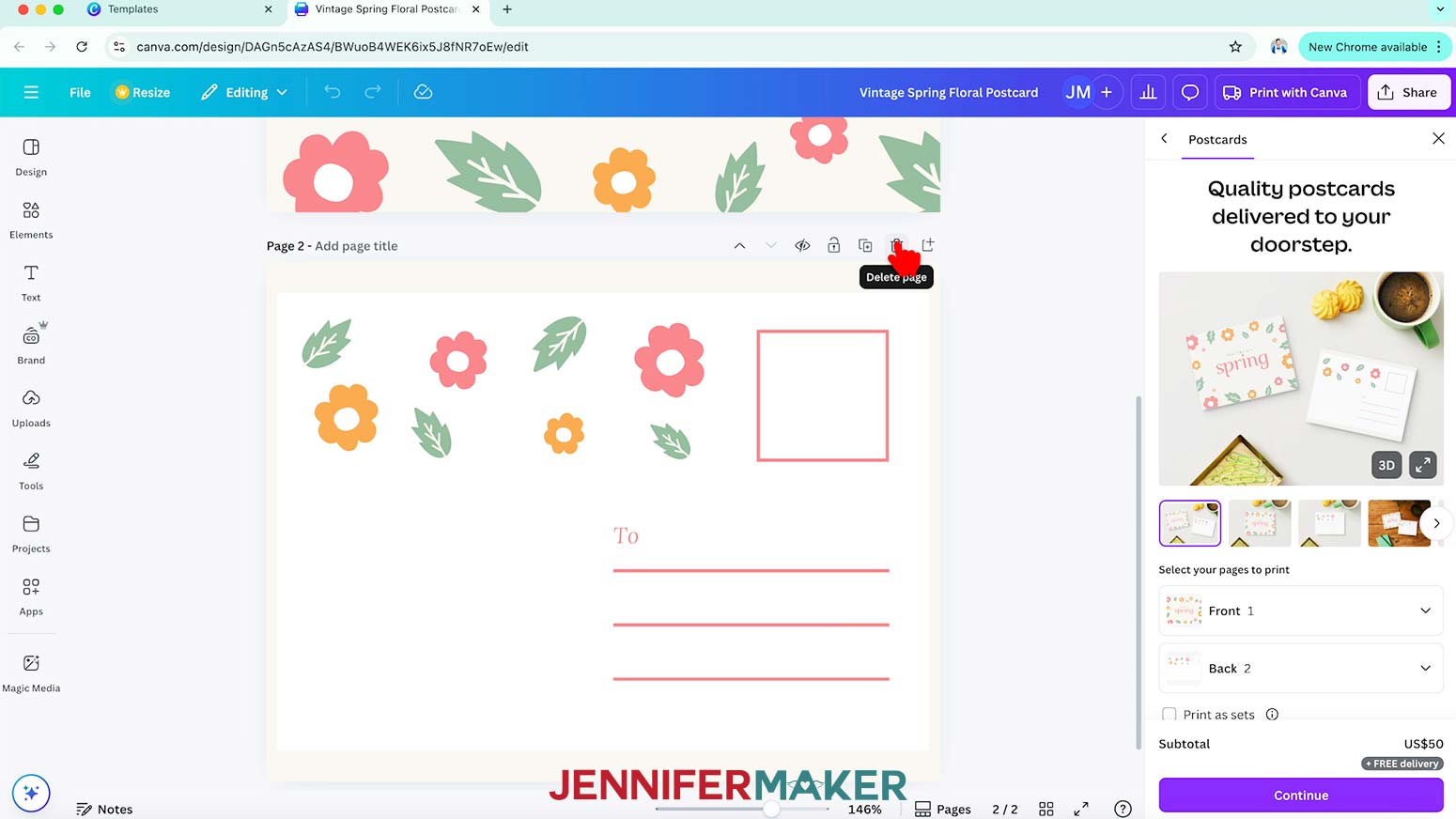Viewport: 1456px width, 819px height.
Task: Click the design title Vintage Spring Floral Postcard
Action: 949,92
